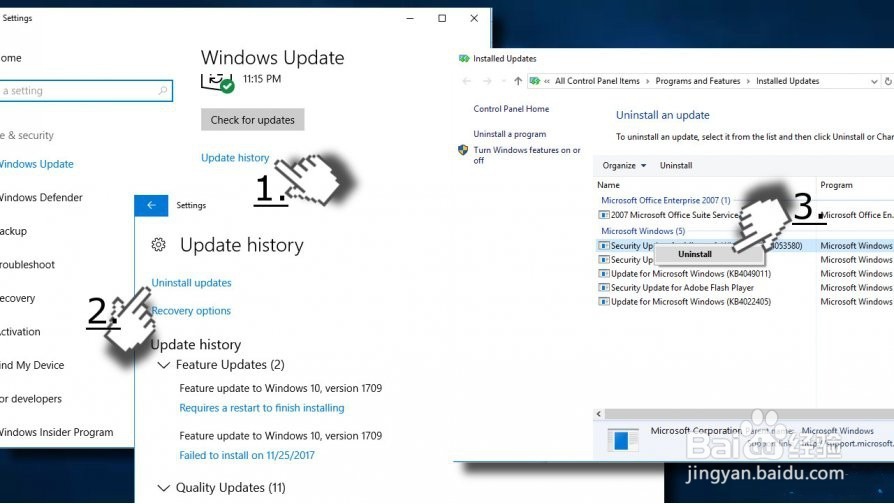Select Find My Device in Settings sidebar

32,365
